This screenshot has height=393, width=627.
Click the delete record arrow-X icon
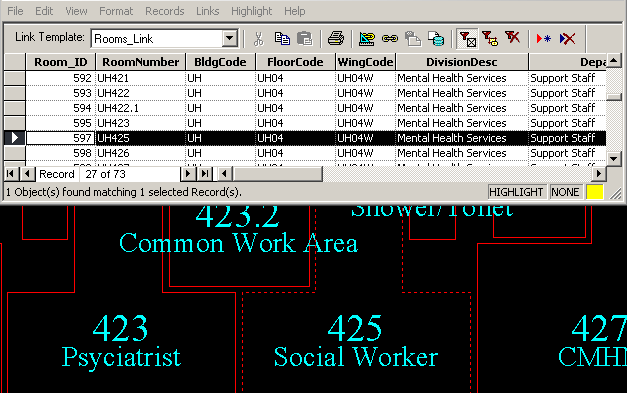point(567,39)
